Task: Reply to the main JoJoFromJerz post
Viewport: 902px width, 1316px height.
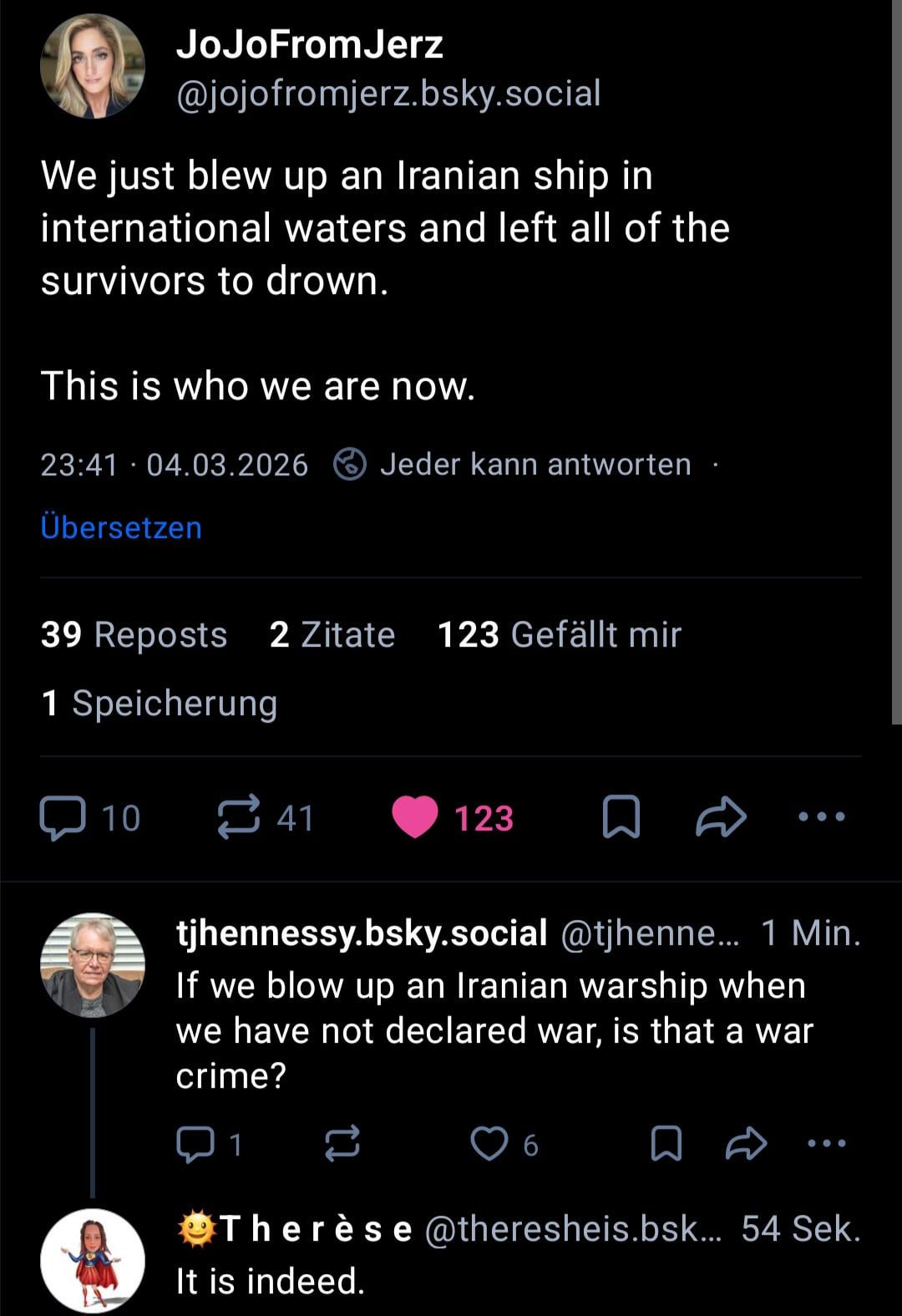Action: click(63, 818)
